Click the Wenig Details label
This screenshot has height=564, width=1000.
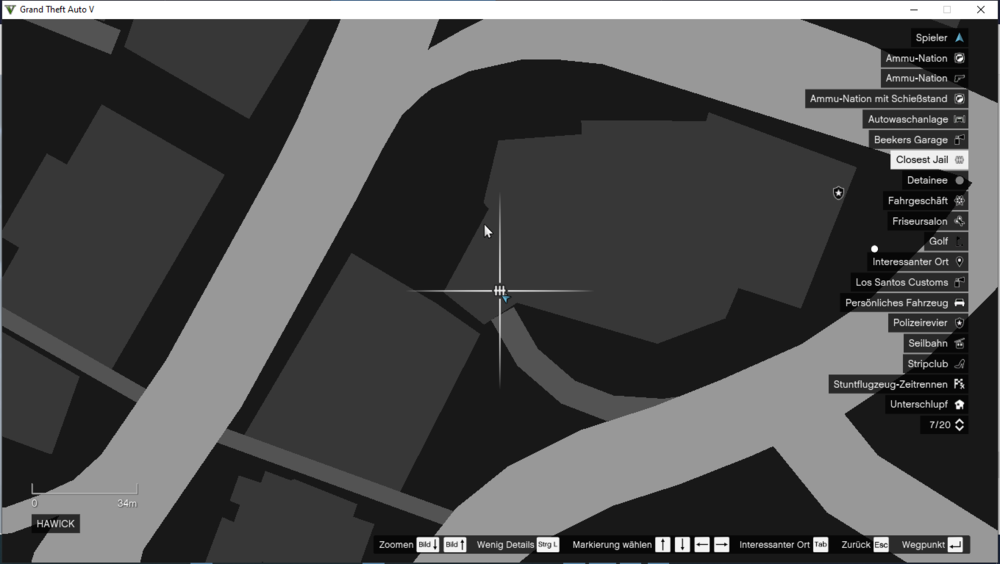(x=505, y=545)
